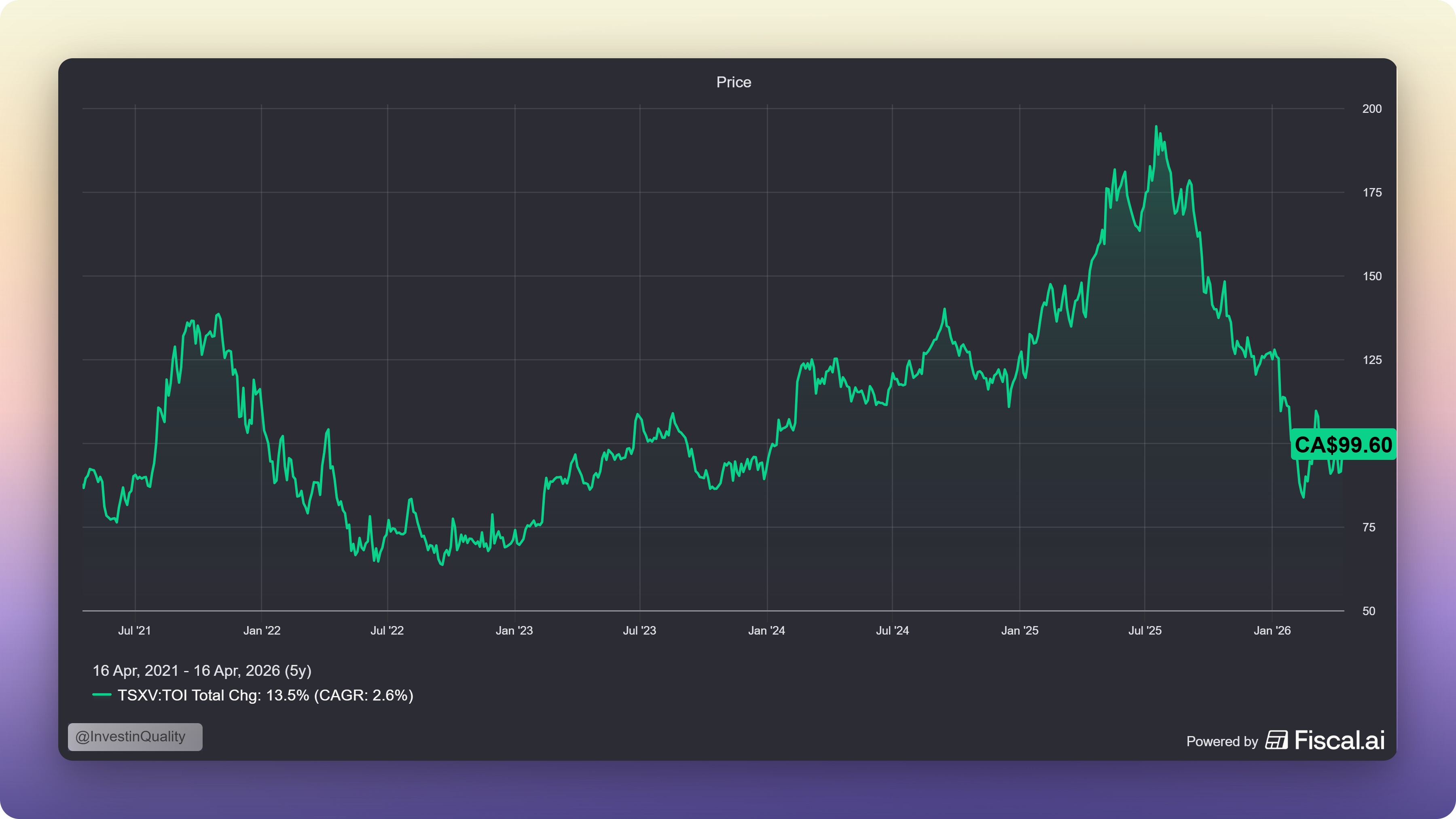Click the 200 y-axis value label

1371,108
